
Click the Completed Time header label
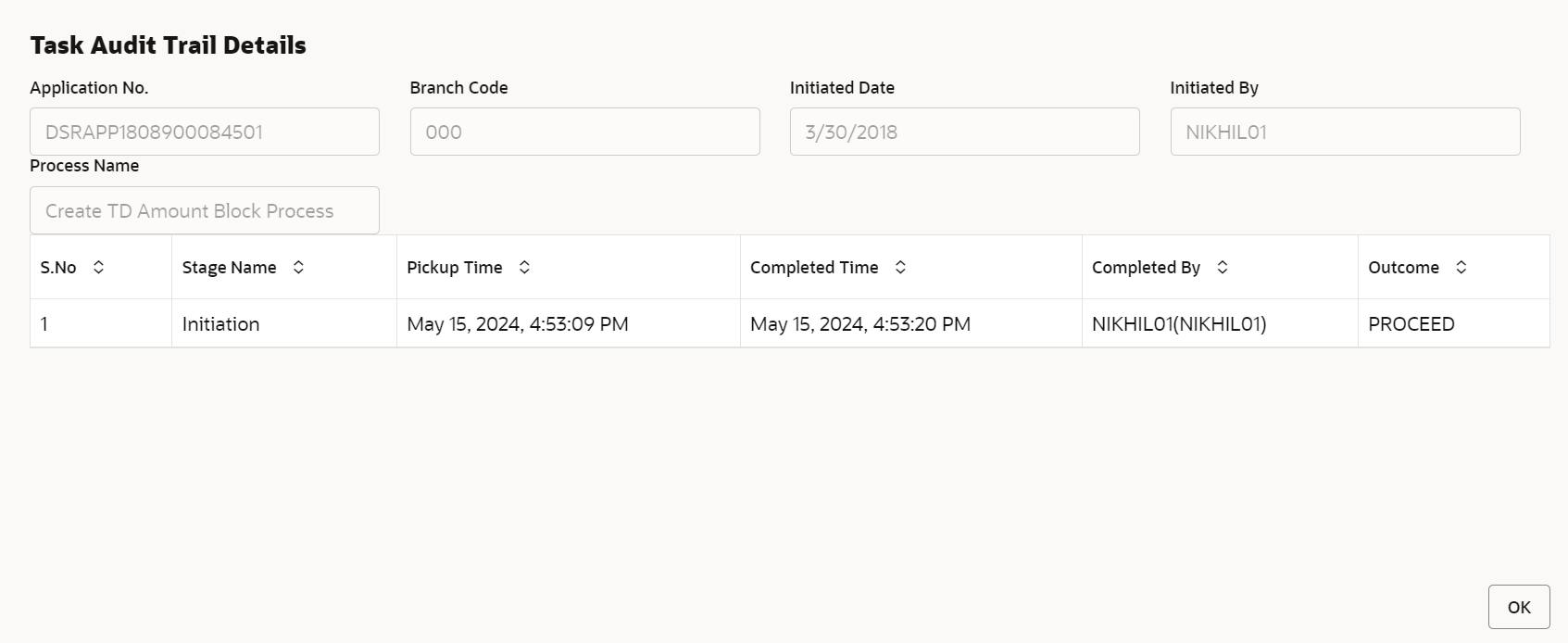pos(814,268)
